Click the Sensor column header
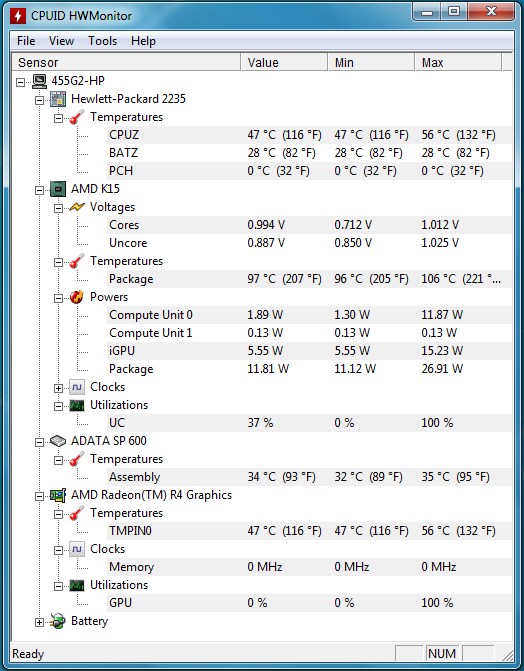 point(126,62)
